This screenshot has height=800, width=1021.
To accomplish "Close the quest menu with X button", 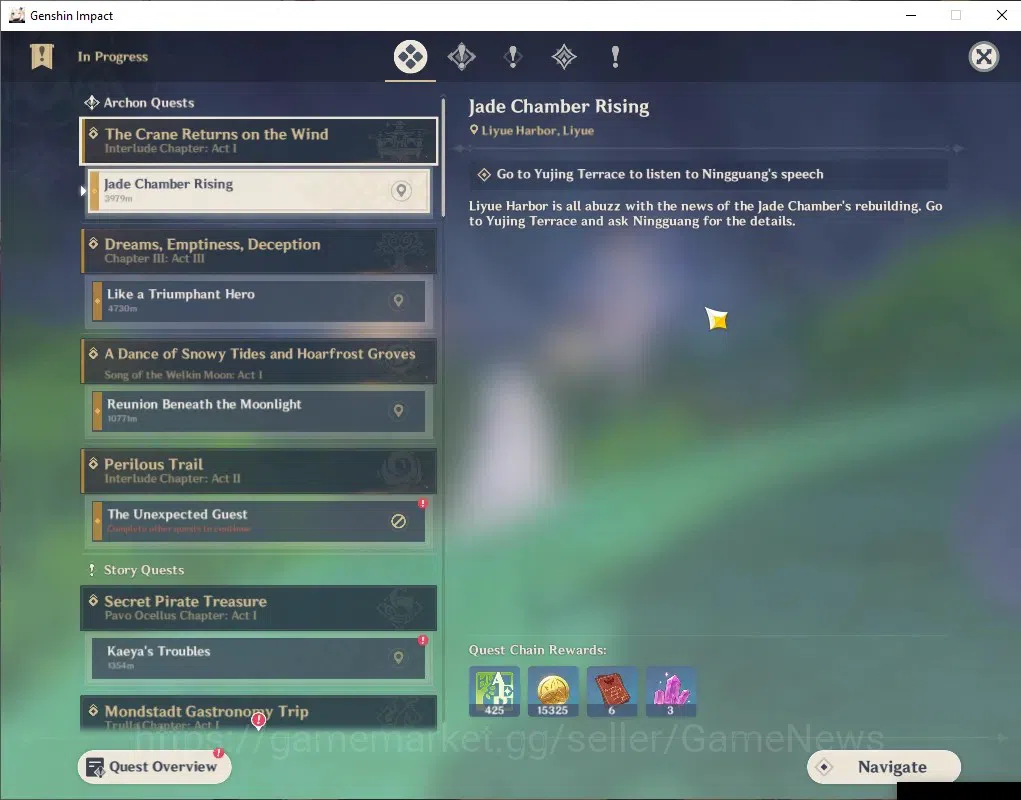I will 983,57.
